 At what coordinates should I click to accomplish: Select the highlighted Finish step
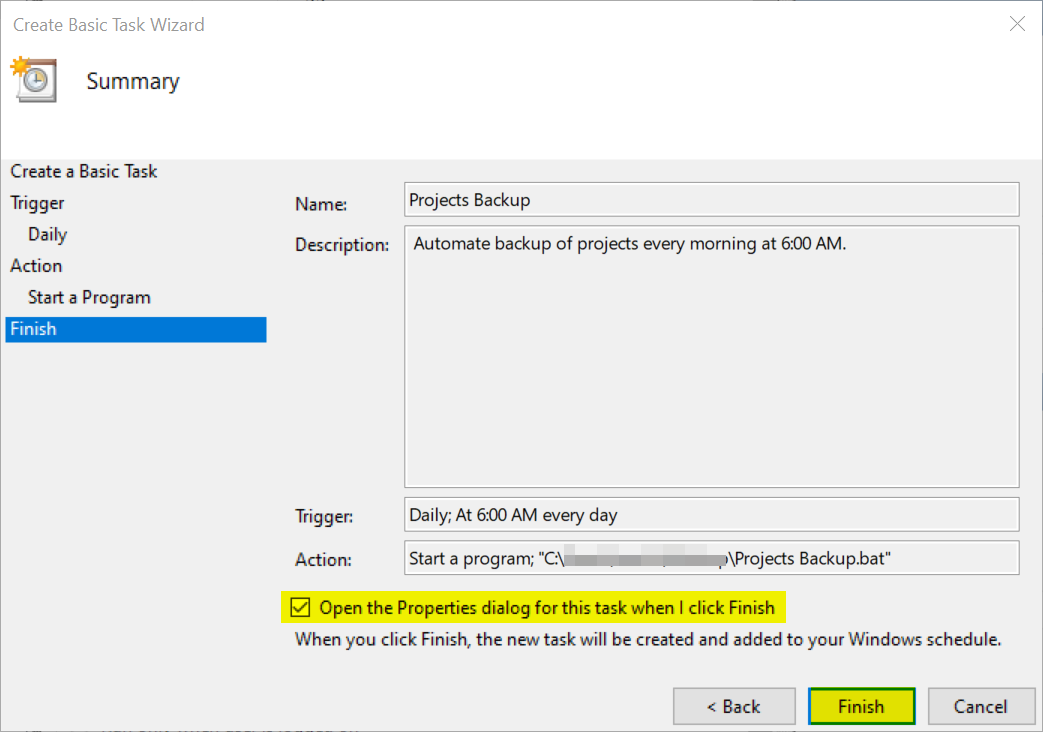point(136,329)
